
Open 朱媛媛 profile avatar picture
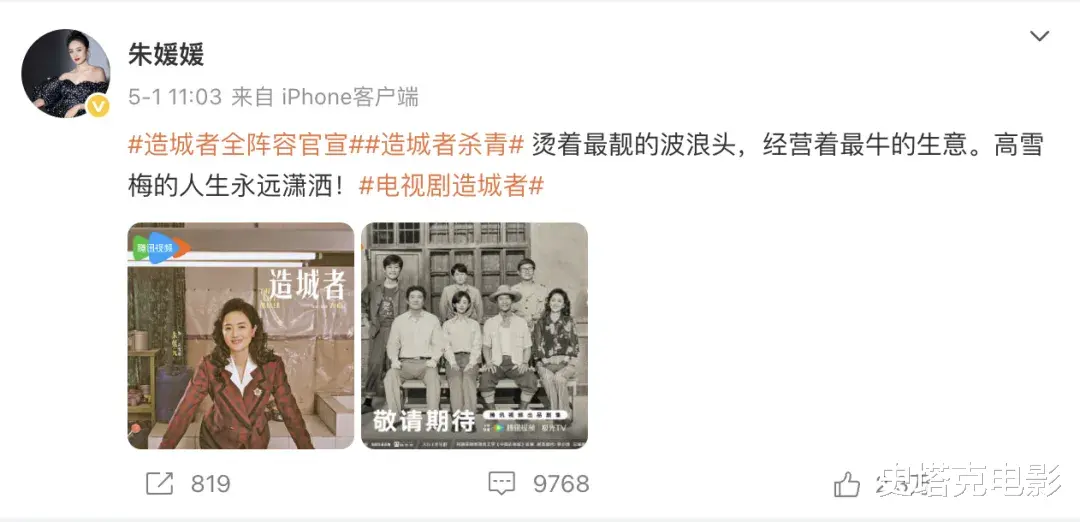pyautogui.click(x=66, y=73)
